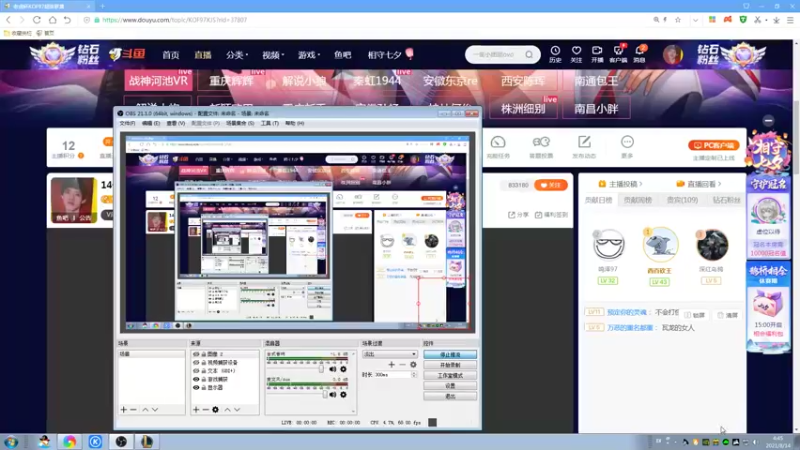Open settings gear of second mixer channel
The width and height of the screenshot is (800, 450).
[343, 394]
